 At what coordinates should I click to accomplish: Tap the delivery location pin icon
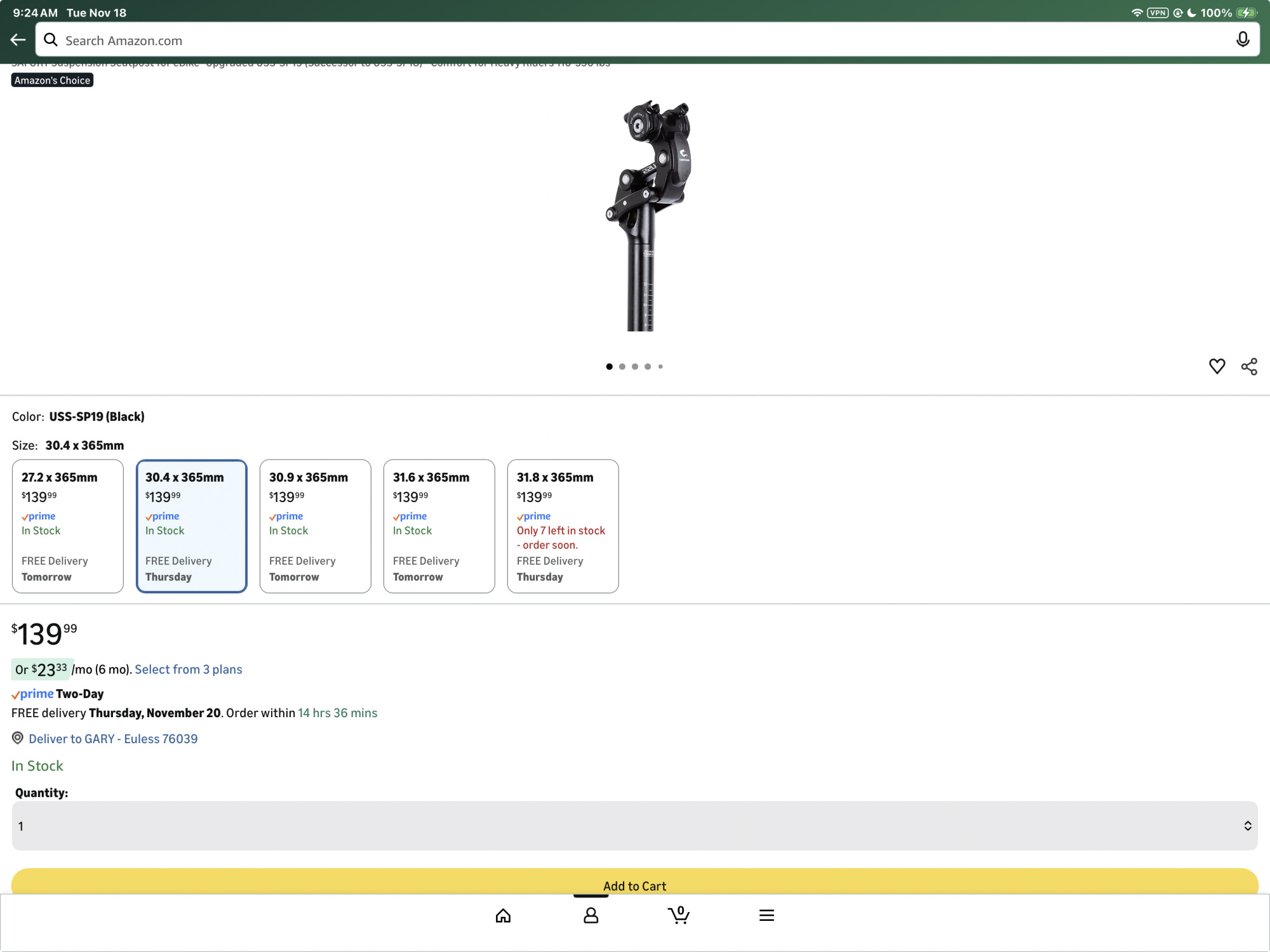click(18, 738)
